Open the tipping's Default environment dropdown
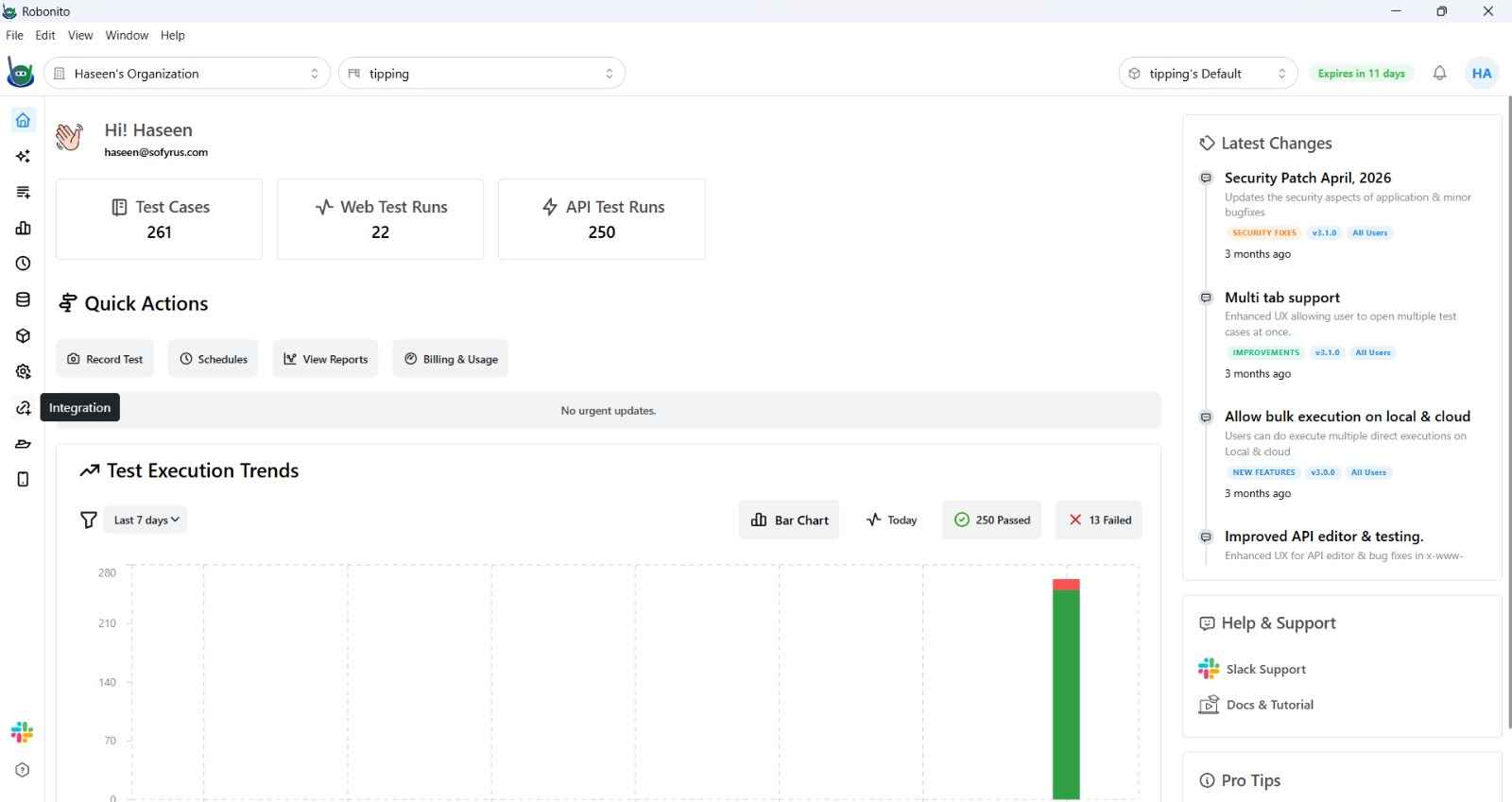The height and width of the screenshot is (802, 1512). pos(1209,73)
